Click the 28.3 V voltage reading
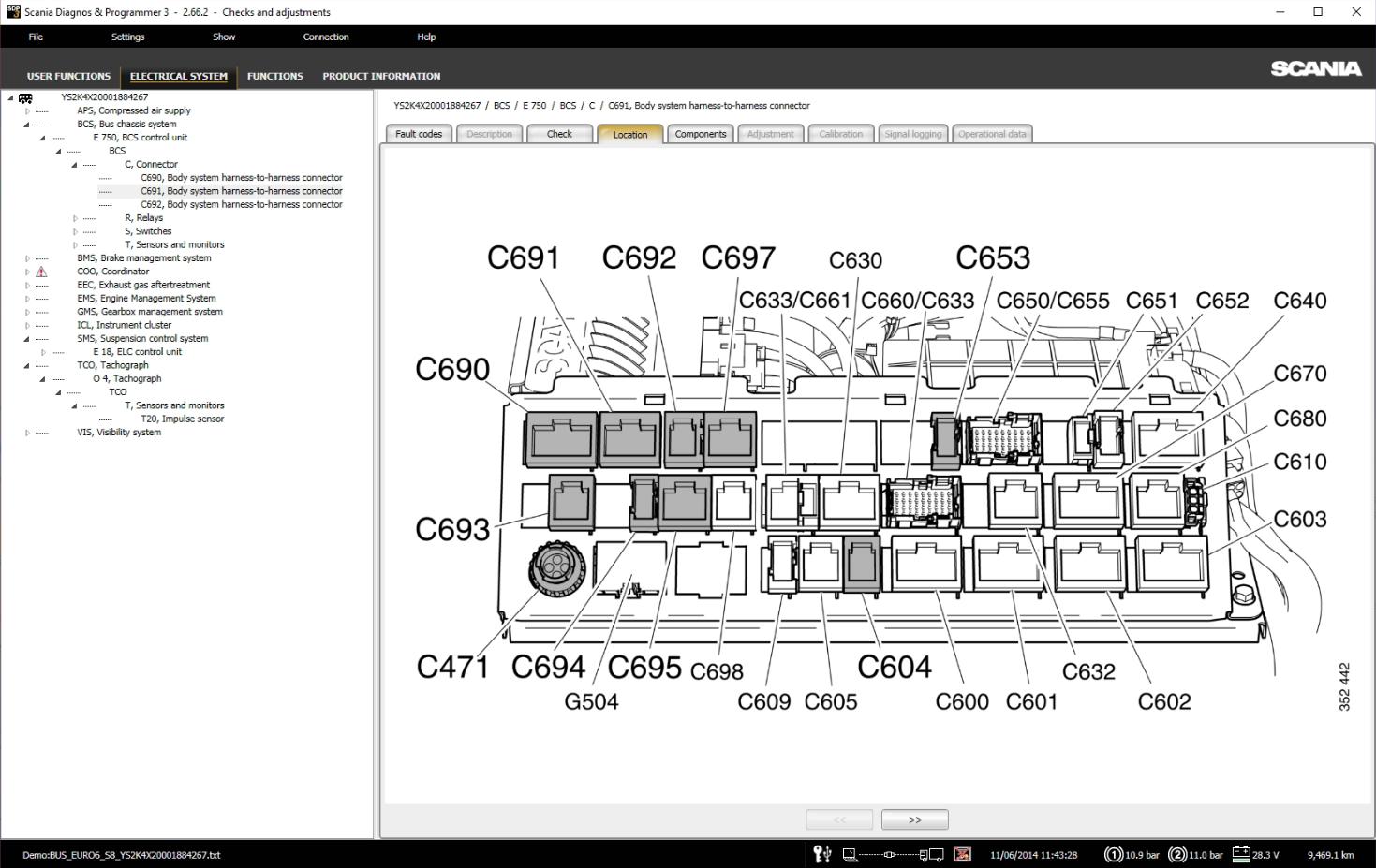This screenshot has width=1376, height=868. point(1265,855)
